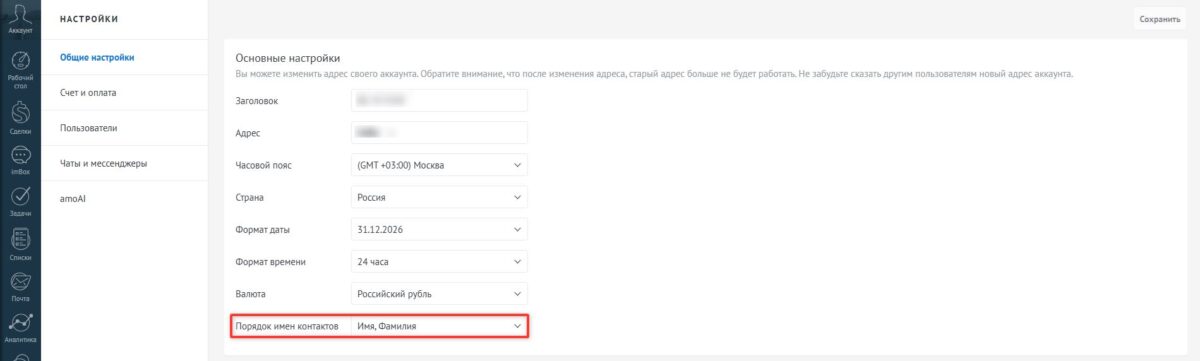Open Формат времени dropdown
This screenshot has height=361, width=1200.
tap(439, 262)
